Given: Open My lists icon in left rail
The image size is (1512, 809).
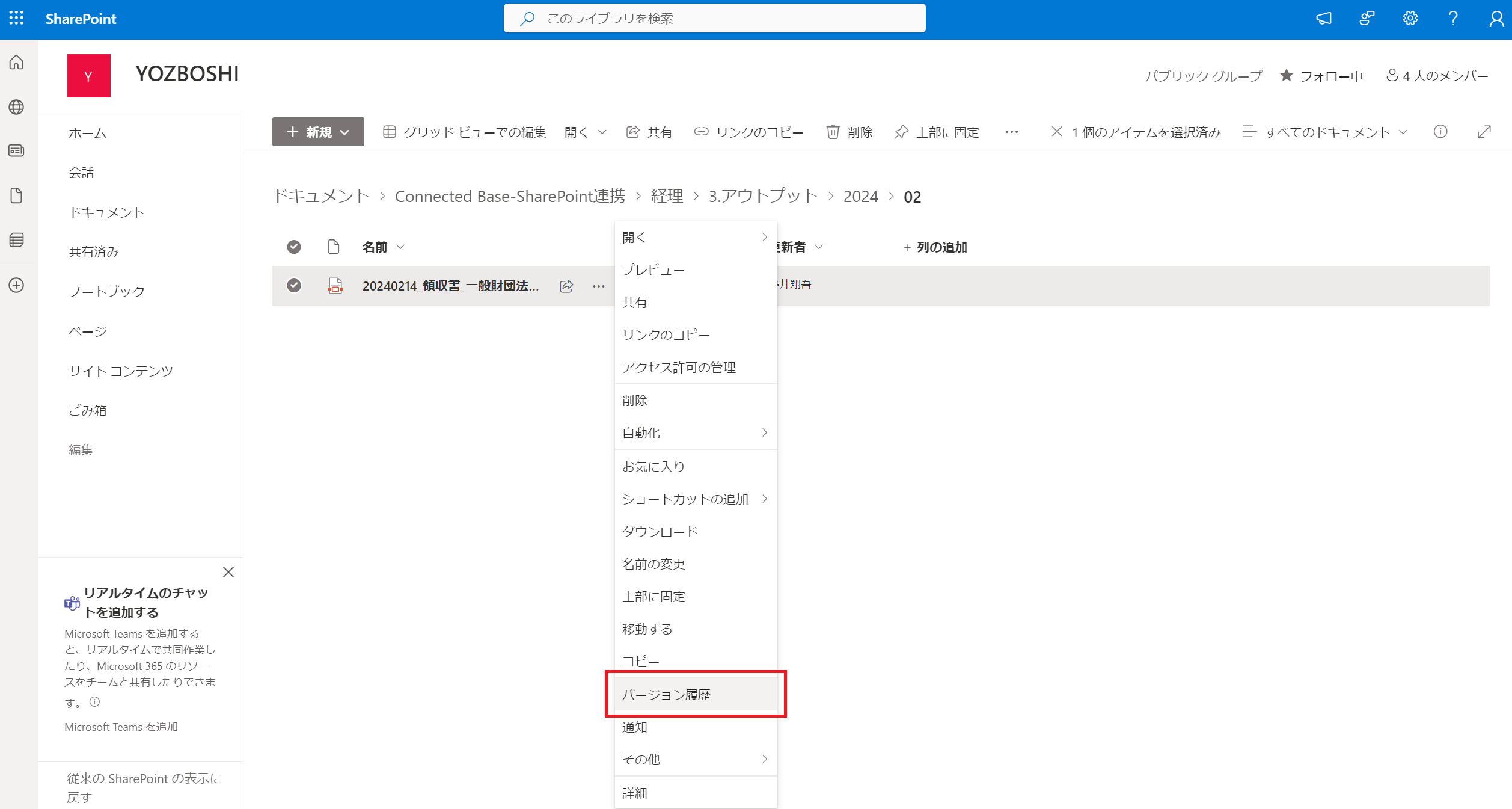Looking at the screenshot, I should [x=17, y=240].
